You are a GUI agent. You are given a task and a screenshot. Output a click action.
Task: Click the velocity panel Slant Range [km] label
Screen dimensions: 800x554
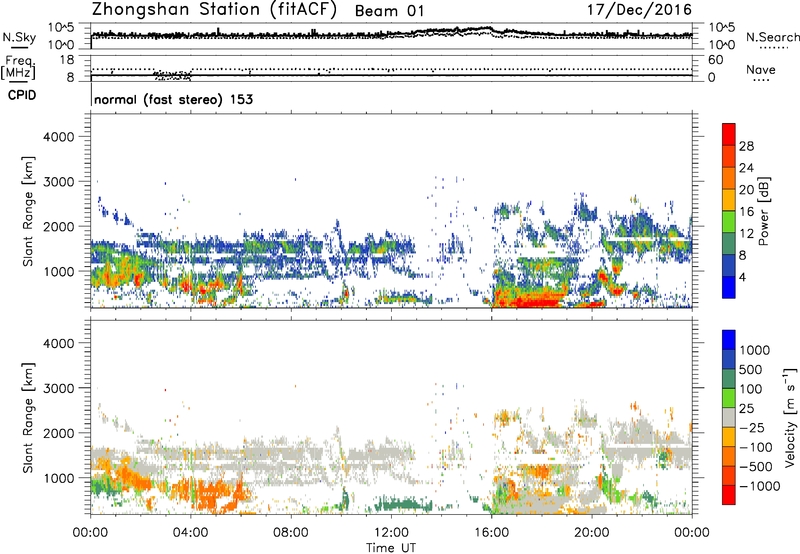(28, 417)
